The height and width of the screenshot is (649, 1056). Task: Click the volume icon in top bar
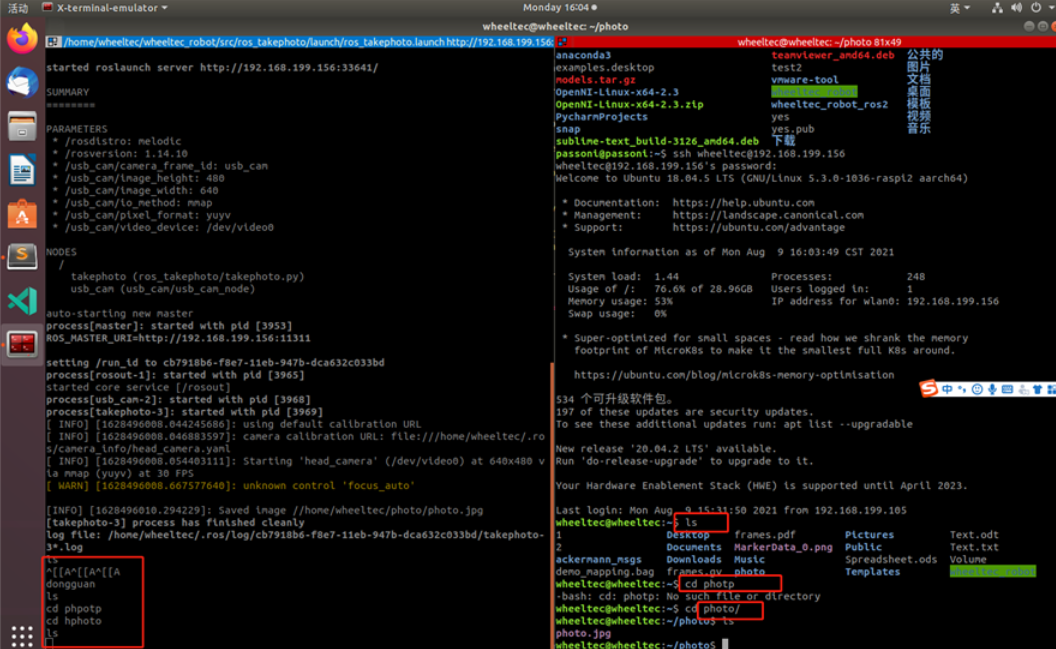[x=1016, y=8]
